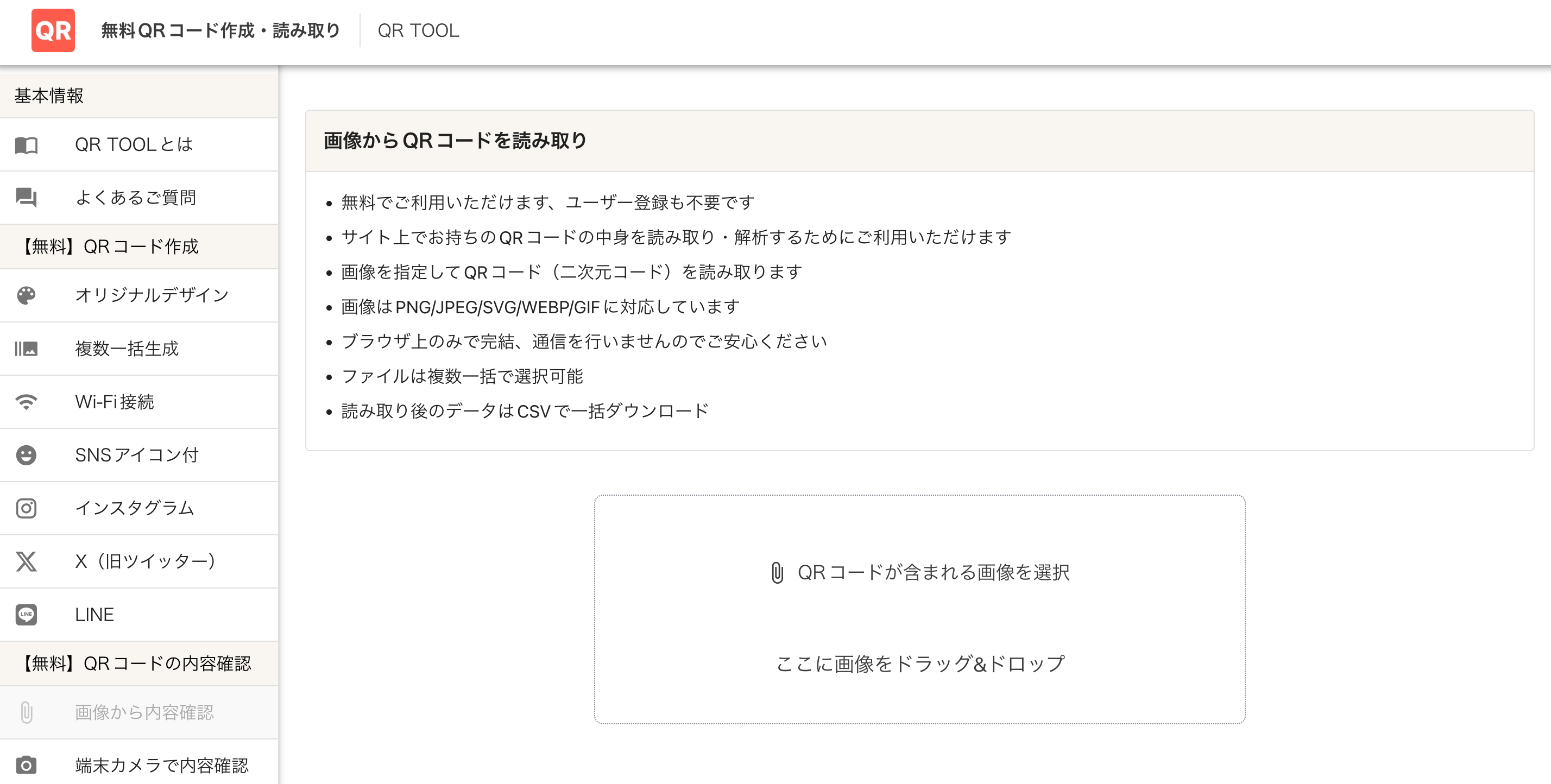Click QRコードが含まれる画像を選択 upload button

click(x=920, y=572)
